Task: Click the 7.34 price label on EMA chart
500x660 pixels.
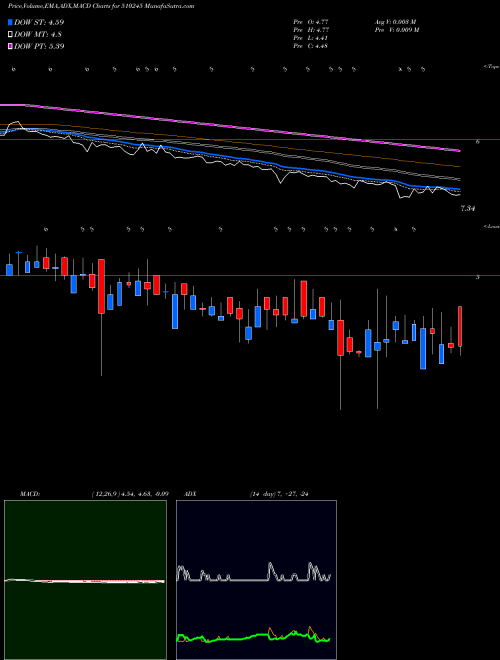Action: click(468, 208)
